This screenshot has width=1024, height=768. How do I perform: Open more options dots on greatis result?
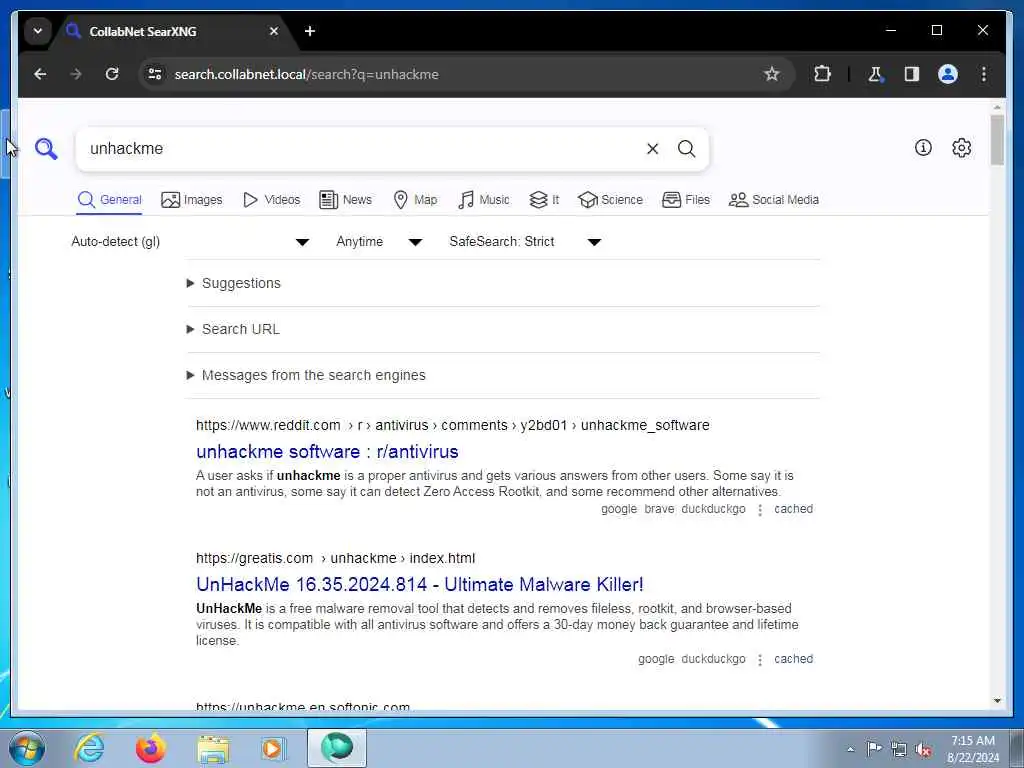click(760, 660)
